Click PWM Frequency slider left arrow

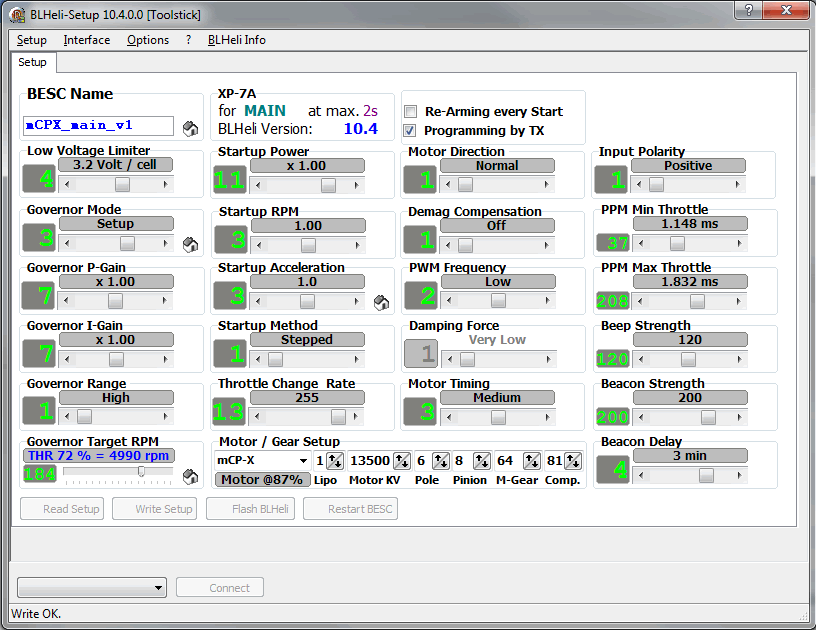click(x=449, y=300)
